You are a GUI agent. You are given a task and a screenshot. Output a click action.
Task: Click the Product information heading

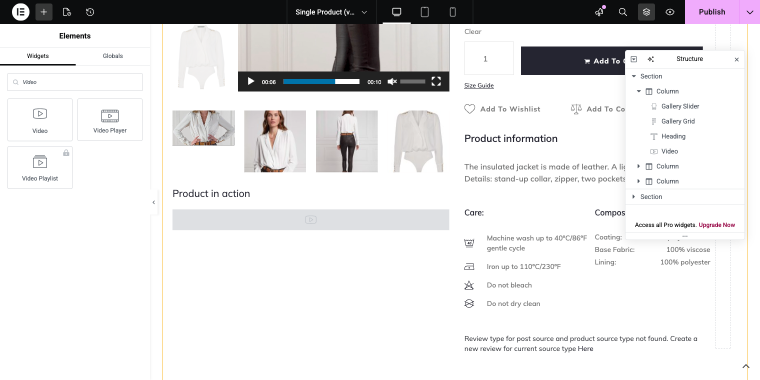click(511, 139)
